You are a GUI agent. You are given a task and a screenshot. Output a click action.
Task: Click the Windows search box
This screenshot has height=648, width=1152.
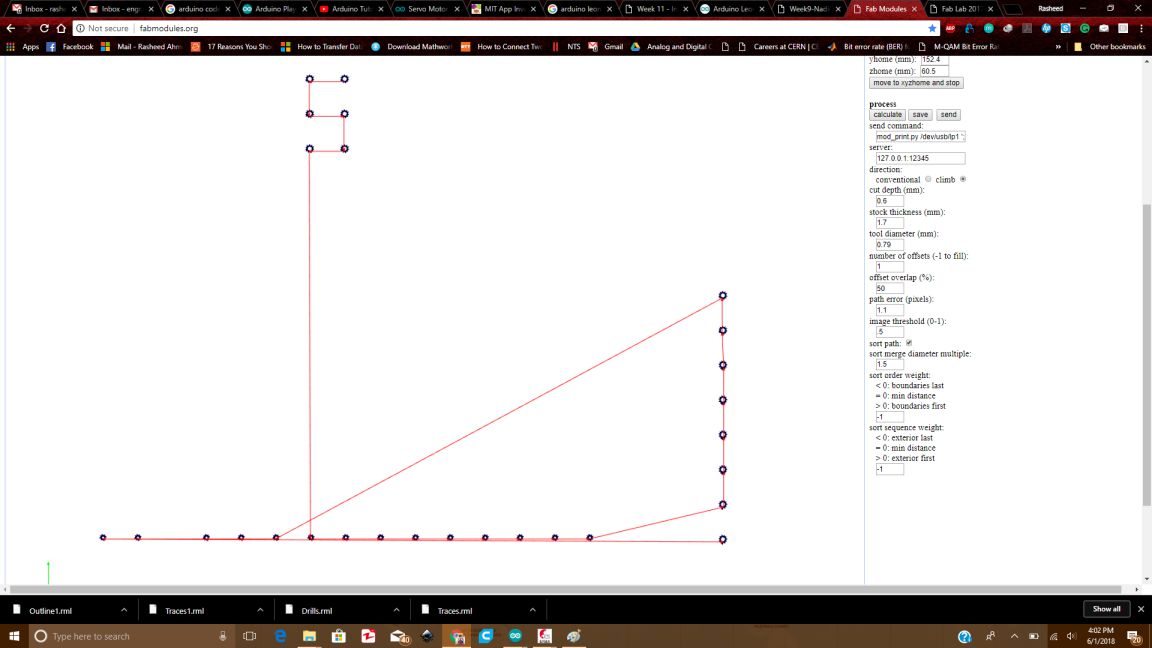pyautogui.click(x=132, y=636)
